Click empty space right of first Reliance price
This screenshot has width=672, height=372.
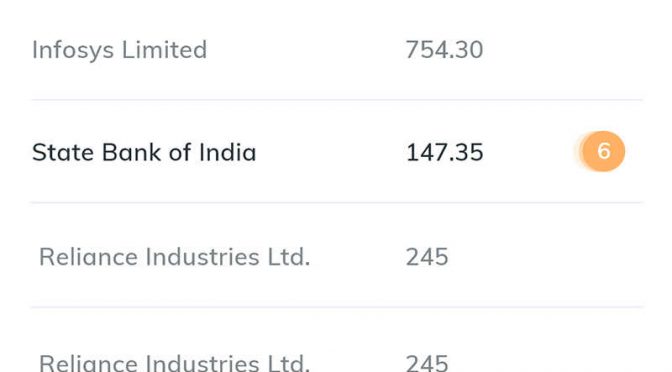(x=544, y=257)
